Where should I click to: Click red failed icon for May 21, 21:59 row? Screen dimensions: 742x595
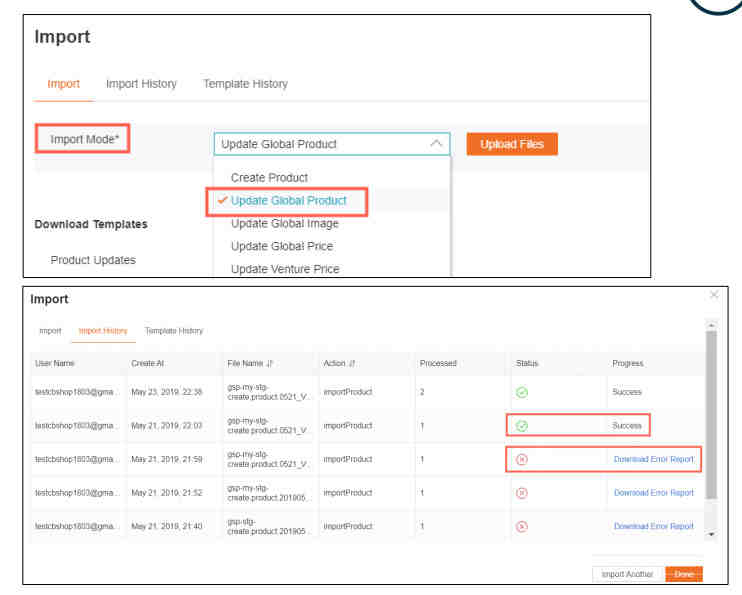pos(521,459)
